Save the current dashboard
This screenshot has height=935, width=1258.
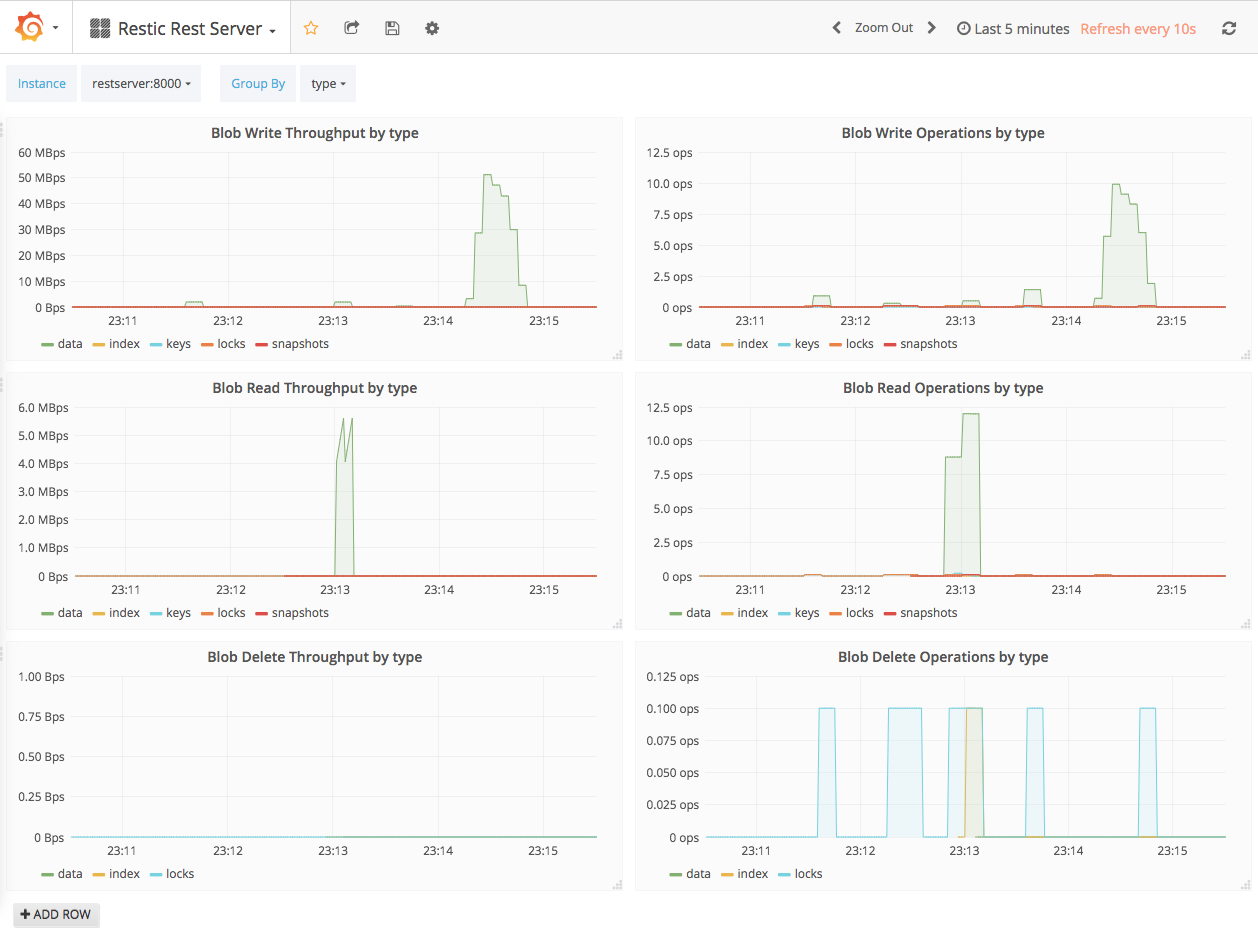pos(392,27)
